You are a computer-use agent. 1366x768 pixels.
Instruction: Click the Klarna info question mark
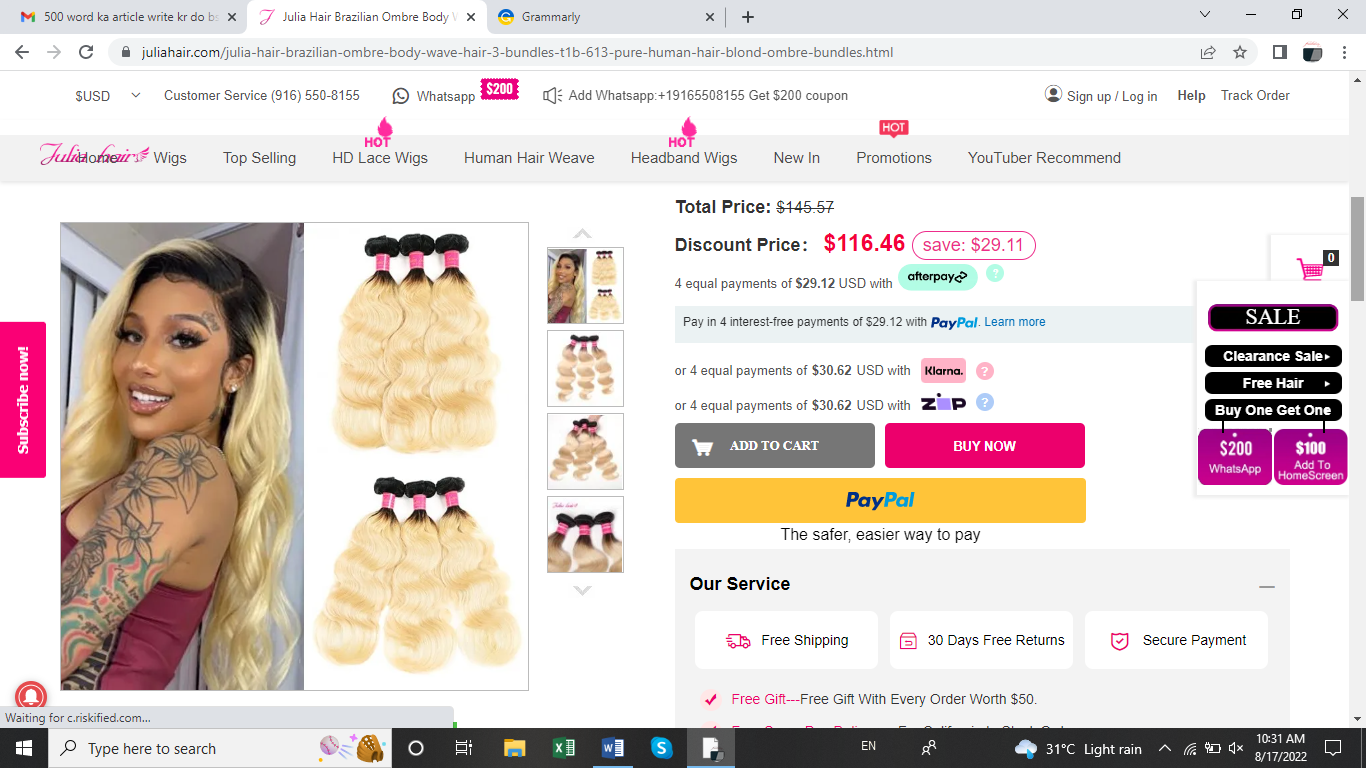pyautogui.click(x=985, y=371)
